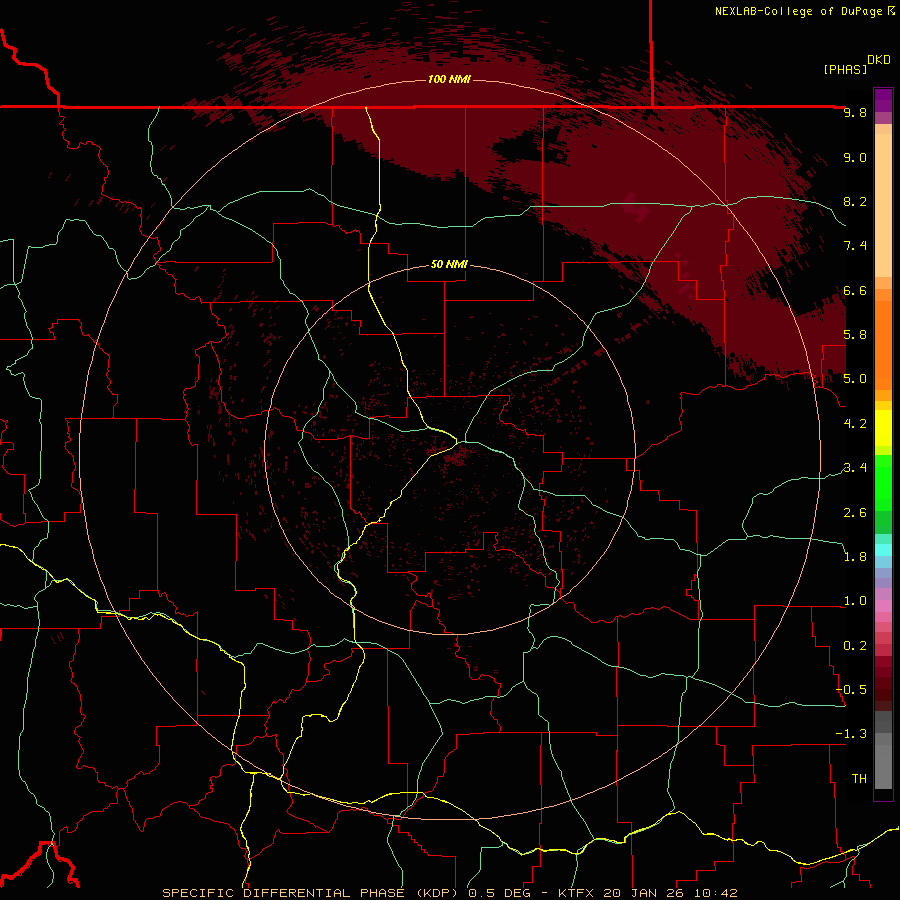The width and height of the screenshot is (900, 900).
Task: Click the 5.0 scale label
Action: point(855,379)
